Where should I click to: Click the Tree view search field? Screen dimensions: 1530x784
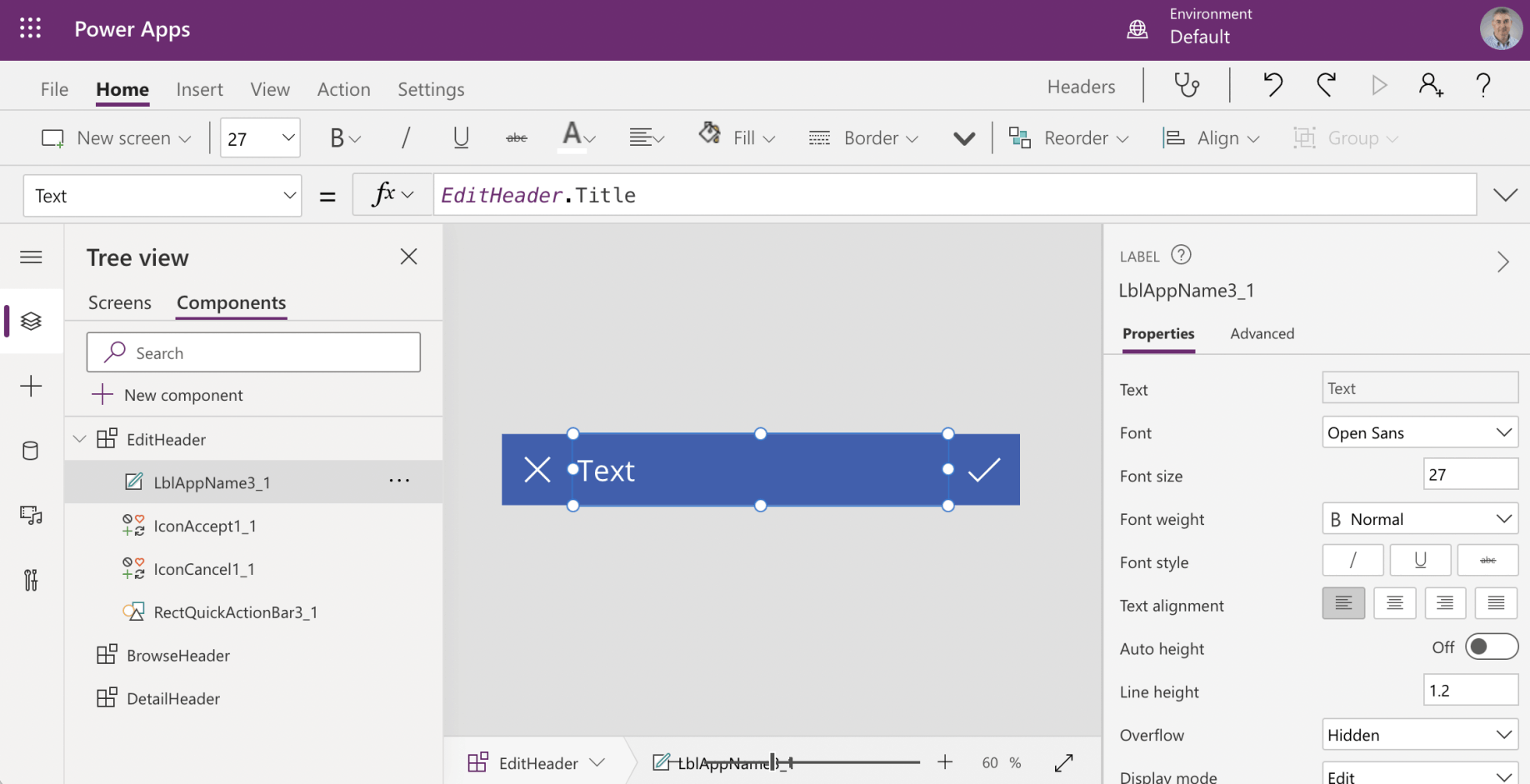coord(253,353)
